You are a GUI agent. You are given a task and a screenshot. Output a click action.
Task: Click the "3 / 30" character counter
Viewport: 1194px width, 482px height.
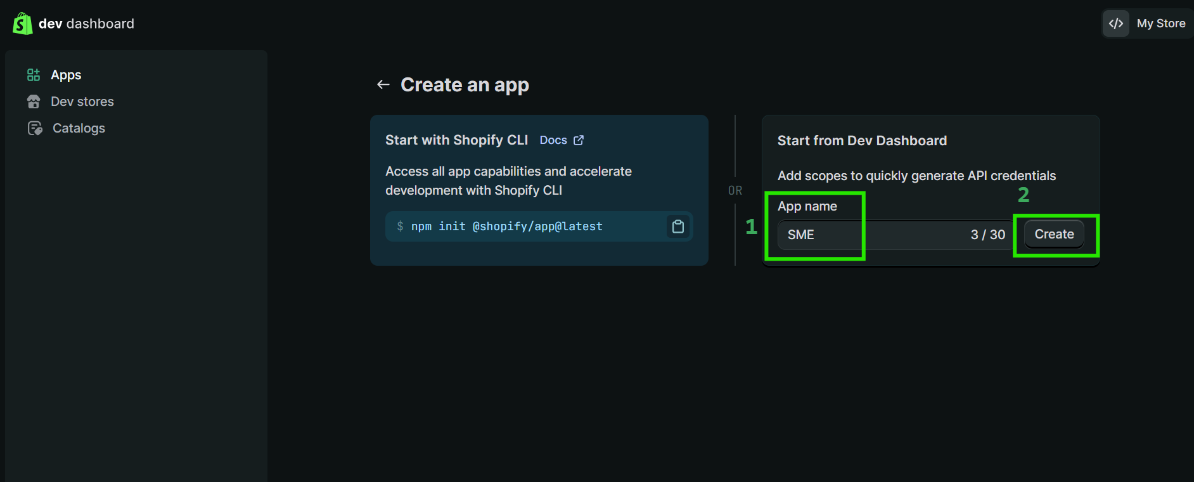coord(987,235)
